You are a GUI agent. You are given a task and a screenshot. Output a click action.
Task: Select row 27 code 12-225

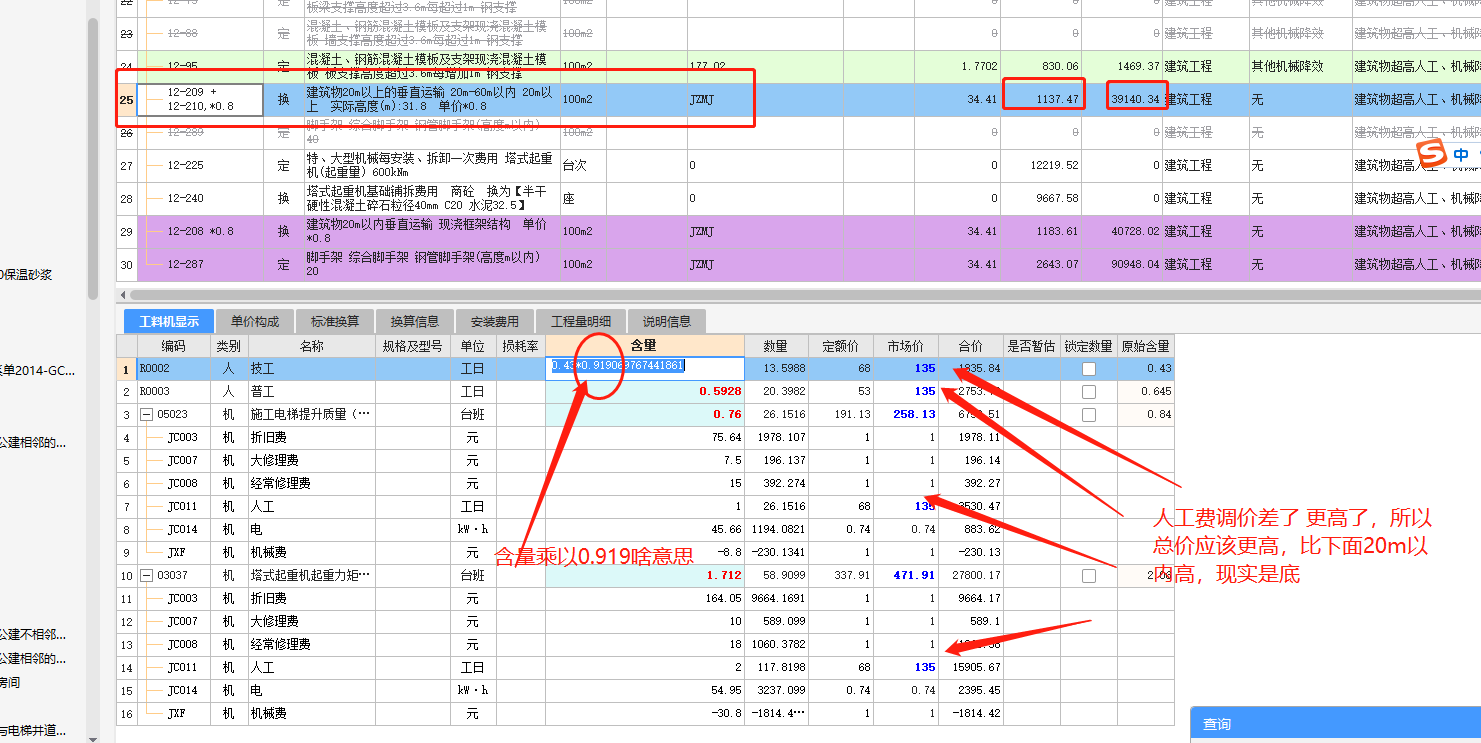coord(200,165)
